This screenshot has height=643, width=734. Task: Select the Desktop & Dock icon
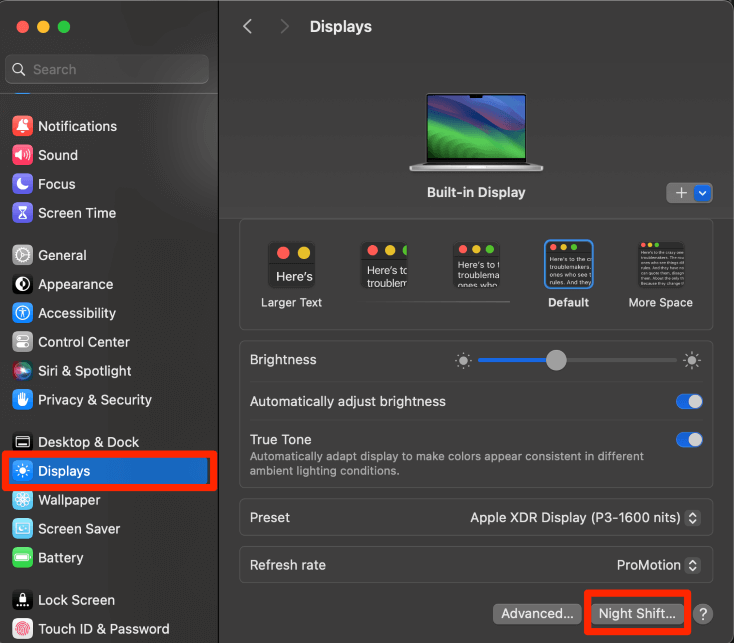tap(22, 442)
